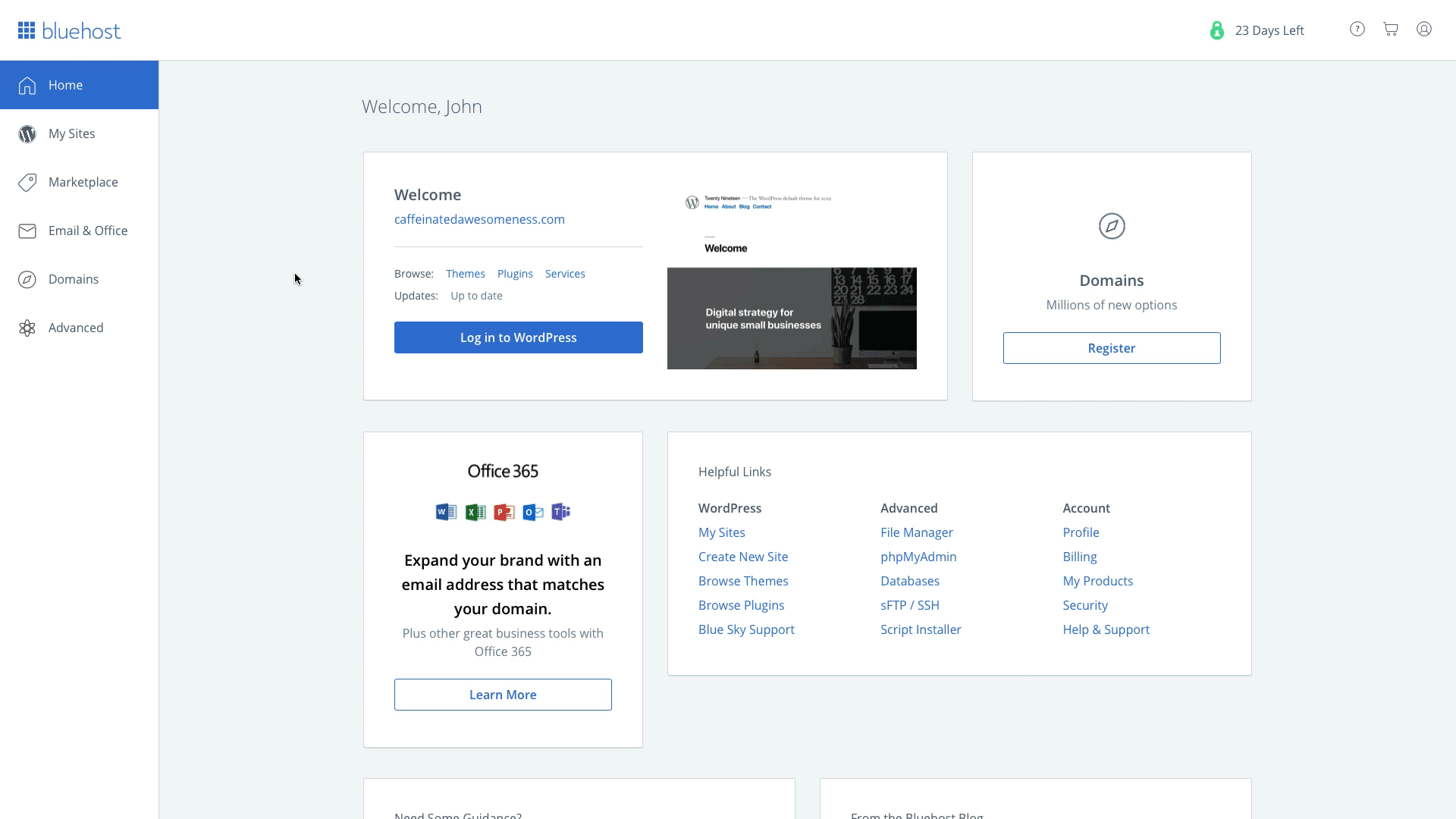Click the Teams icon under Office 365

560,512
